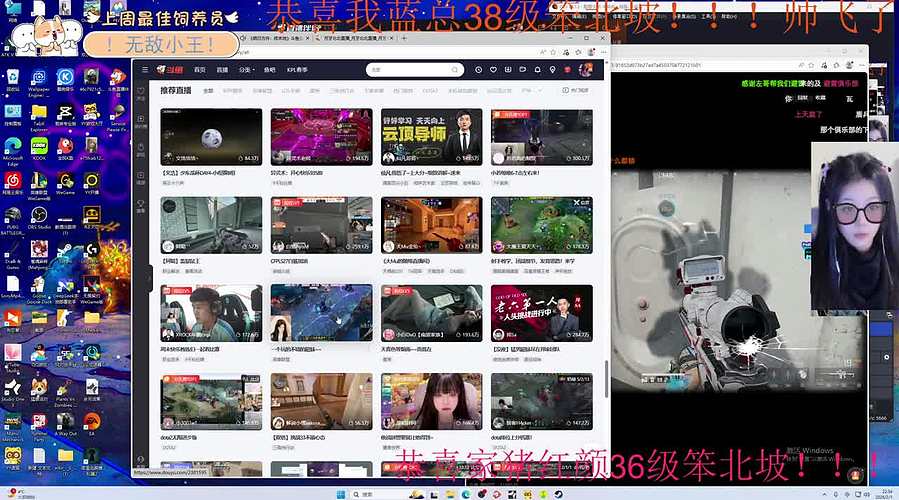This screenshot has width=899, height=500.
Task: Open the 老六第一人 stream thumbnail
Action: (542, 313)
